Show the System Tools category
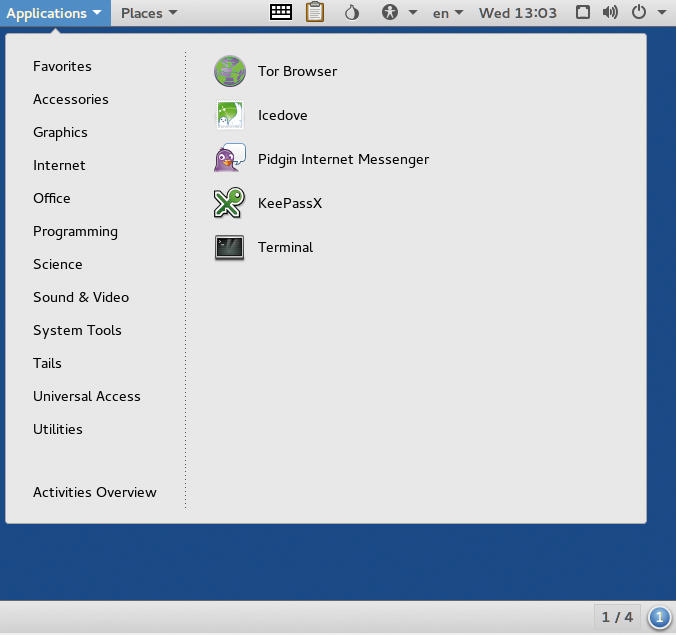676x635 pixels. pos(77,331)
